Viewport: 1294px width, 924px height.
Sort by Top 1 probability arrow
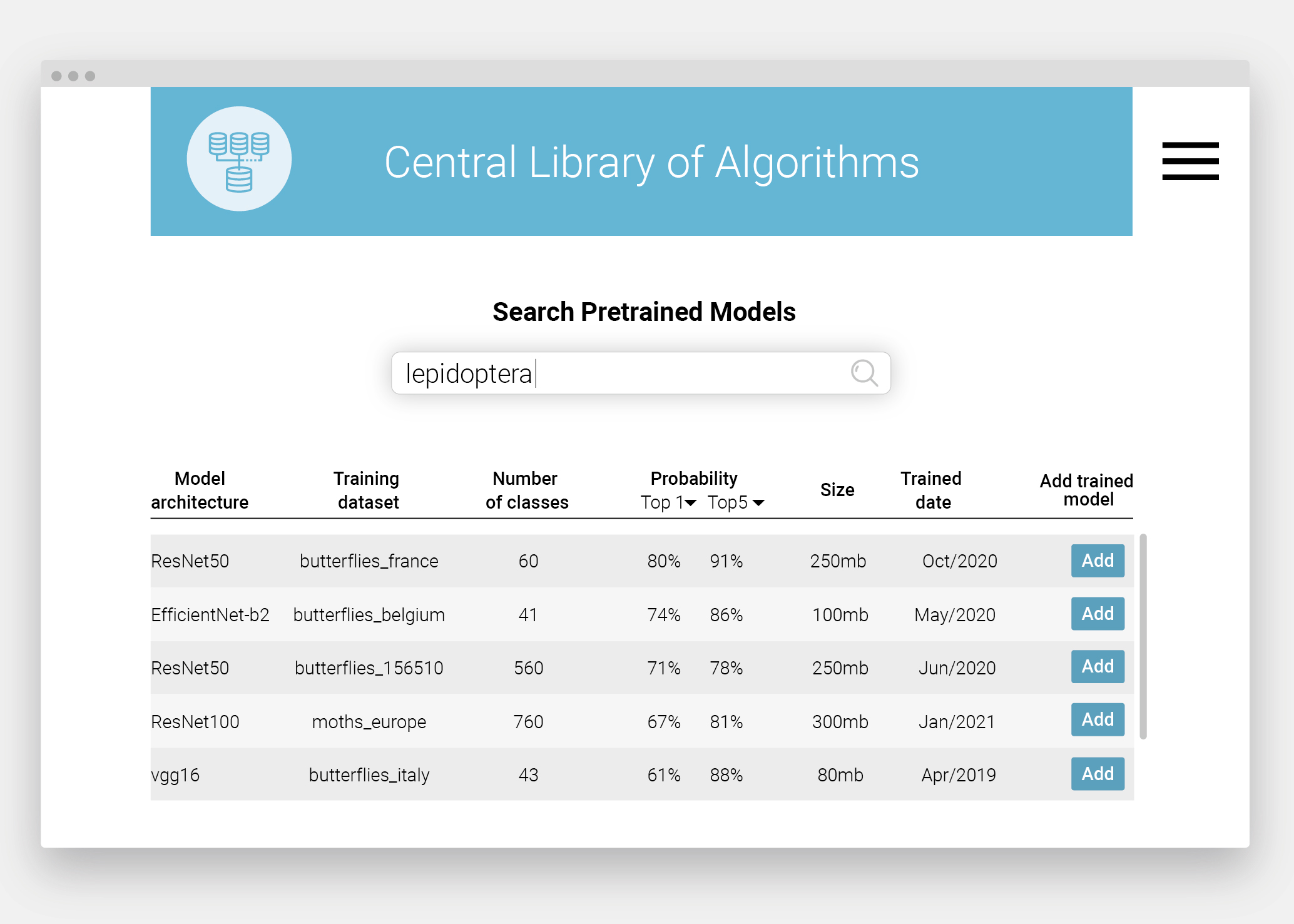[x=691, y=503]
